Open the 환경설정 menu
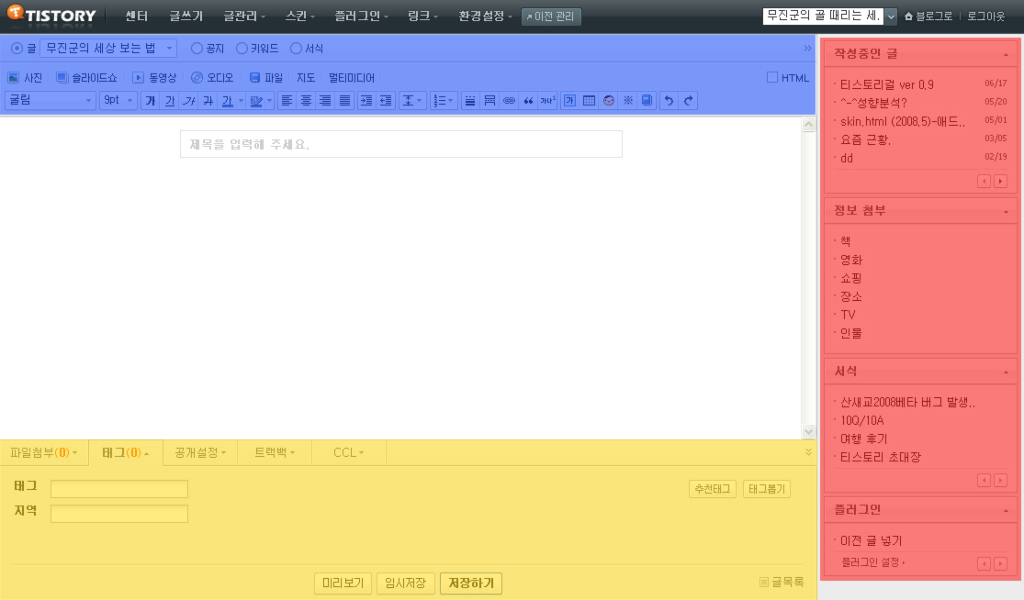1024x600 pixels. pyautogui.click(x=485, y=16)
